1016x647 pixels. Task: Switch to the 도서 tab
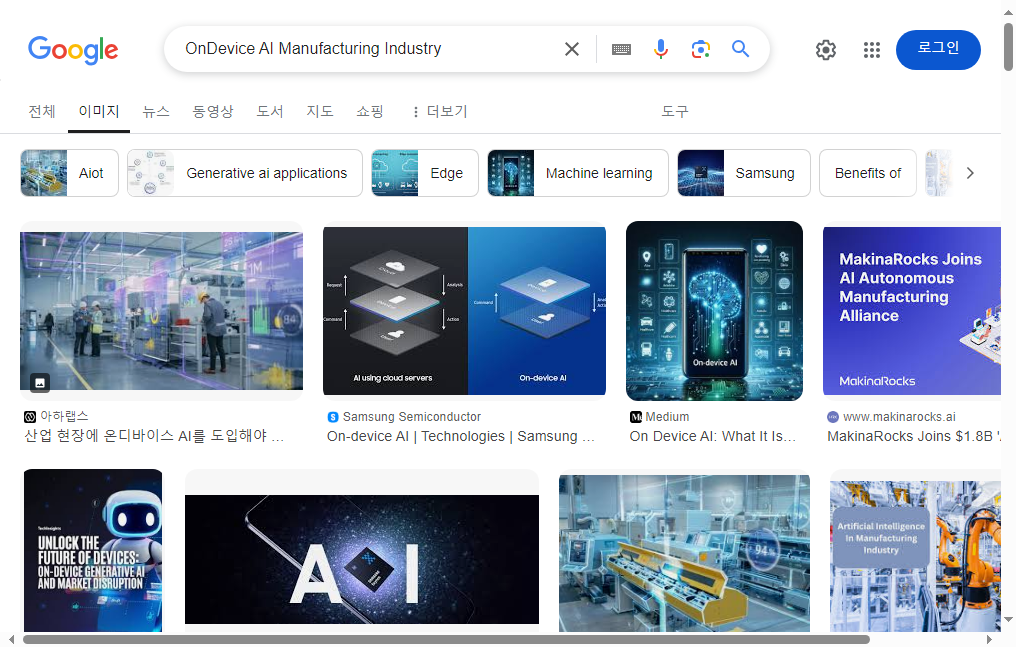tap(270, 111)
